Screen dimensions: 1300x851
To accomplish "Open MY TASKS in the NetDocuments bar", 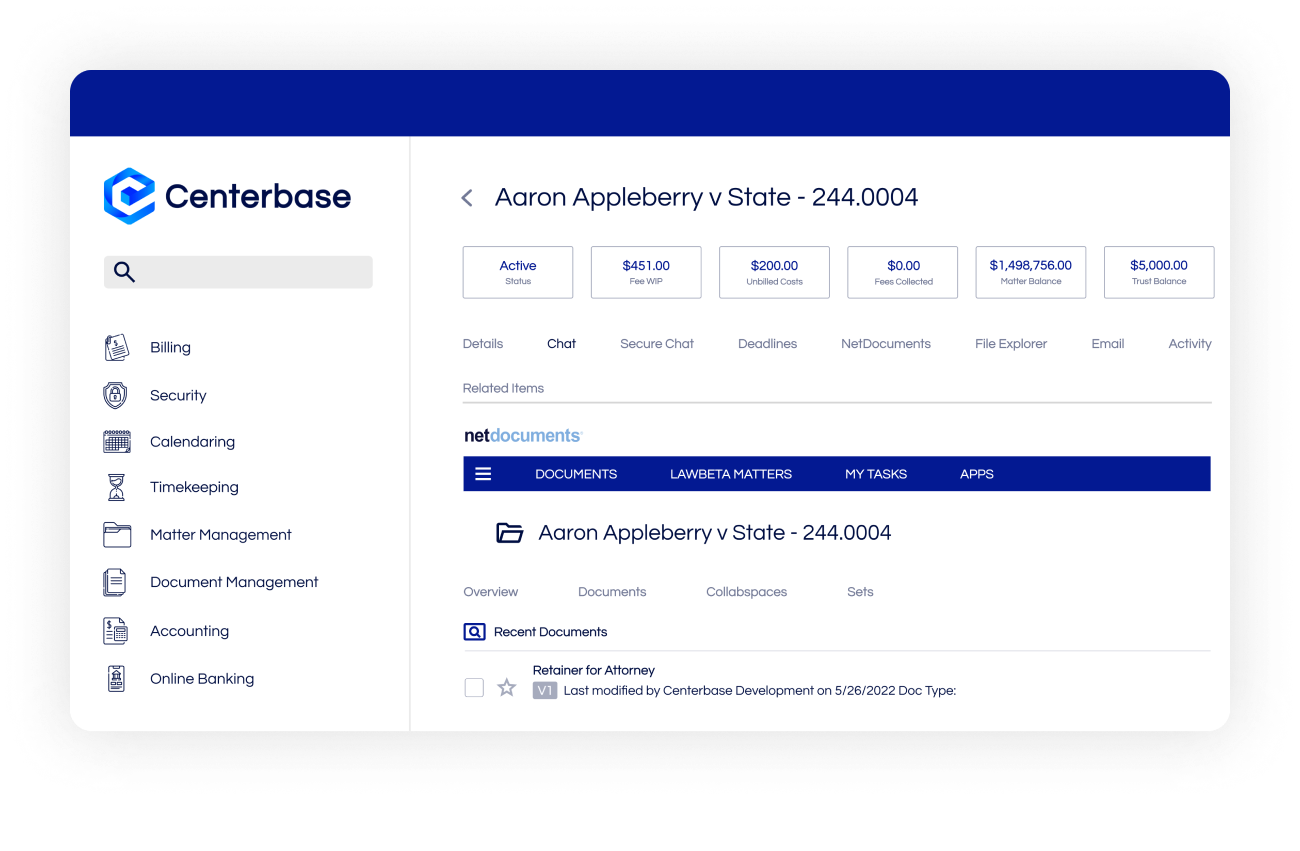I will coord(876,474).
